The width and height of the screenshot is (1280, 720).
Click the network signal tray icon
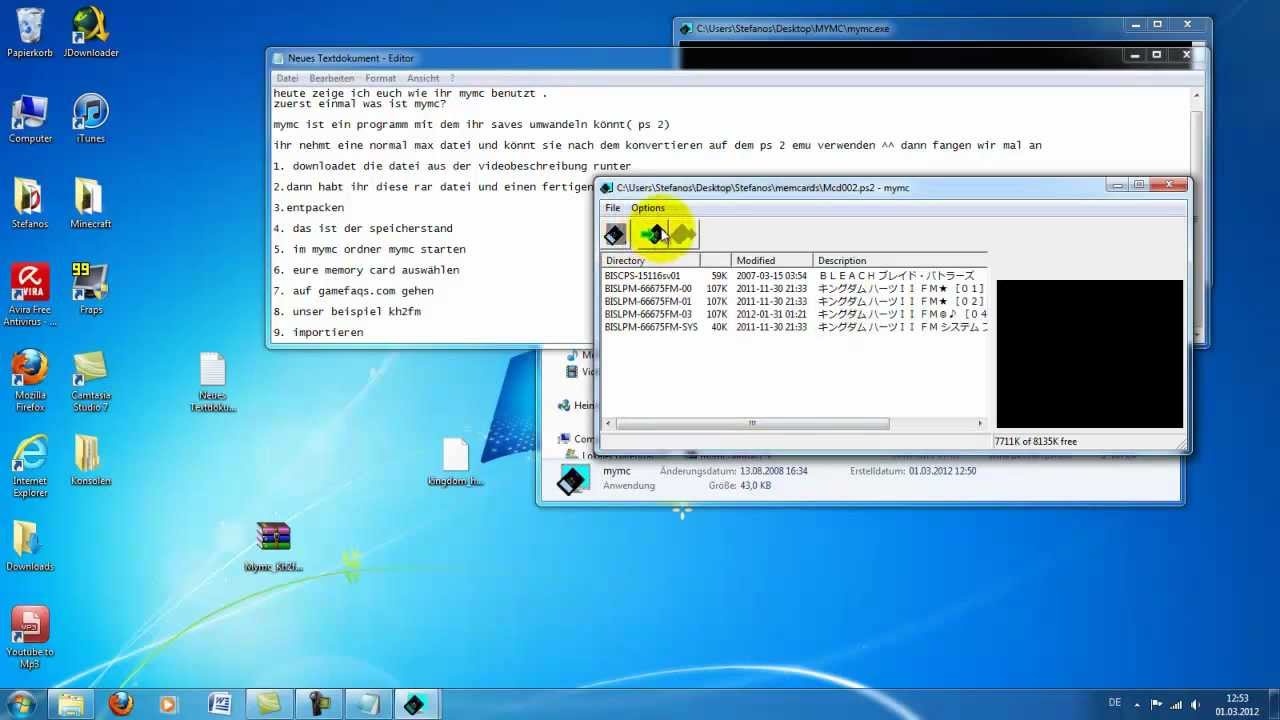point(1175,704)
